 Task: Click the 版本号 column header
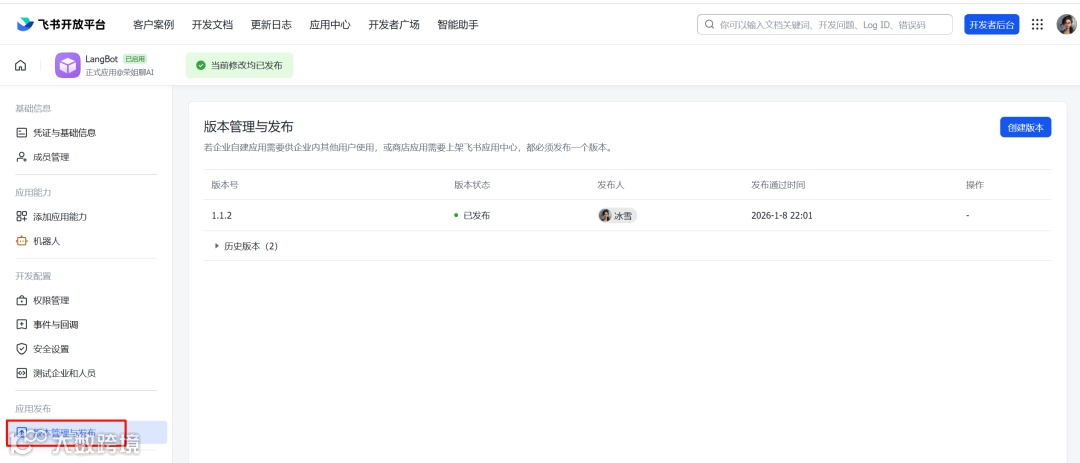pos(225,185)
